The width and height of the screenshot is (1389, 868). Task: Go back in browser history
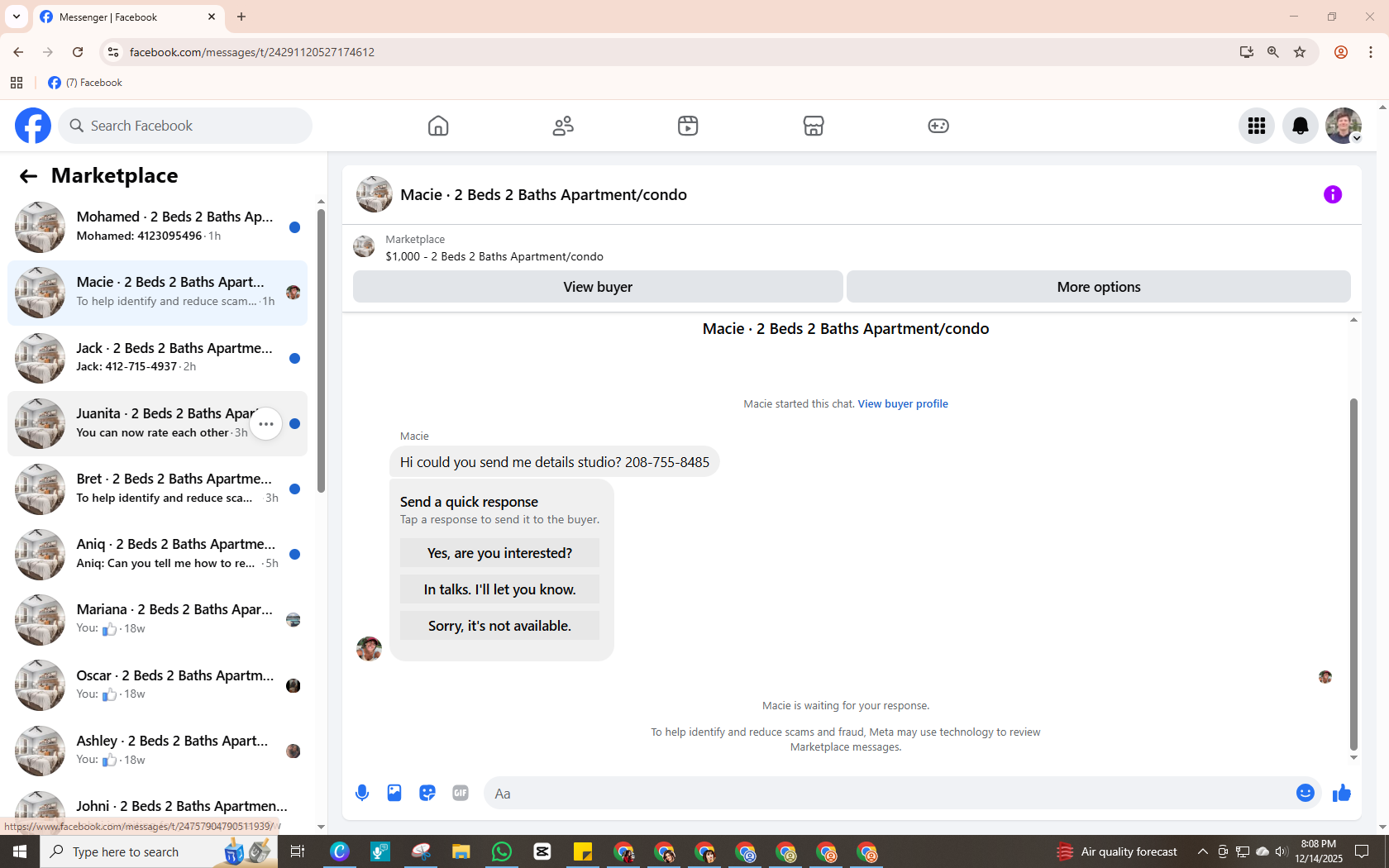(18, 52)
